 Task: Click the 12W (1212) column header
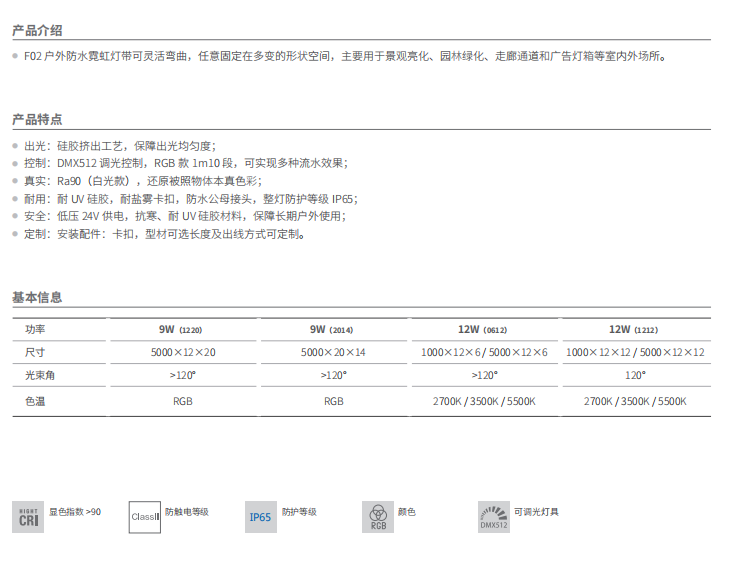coord(633,329)
